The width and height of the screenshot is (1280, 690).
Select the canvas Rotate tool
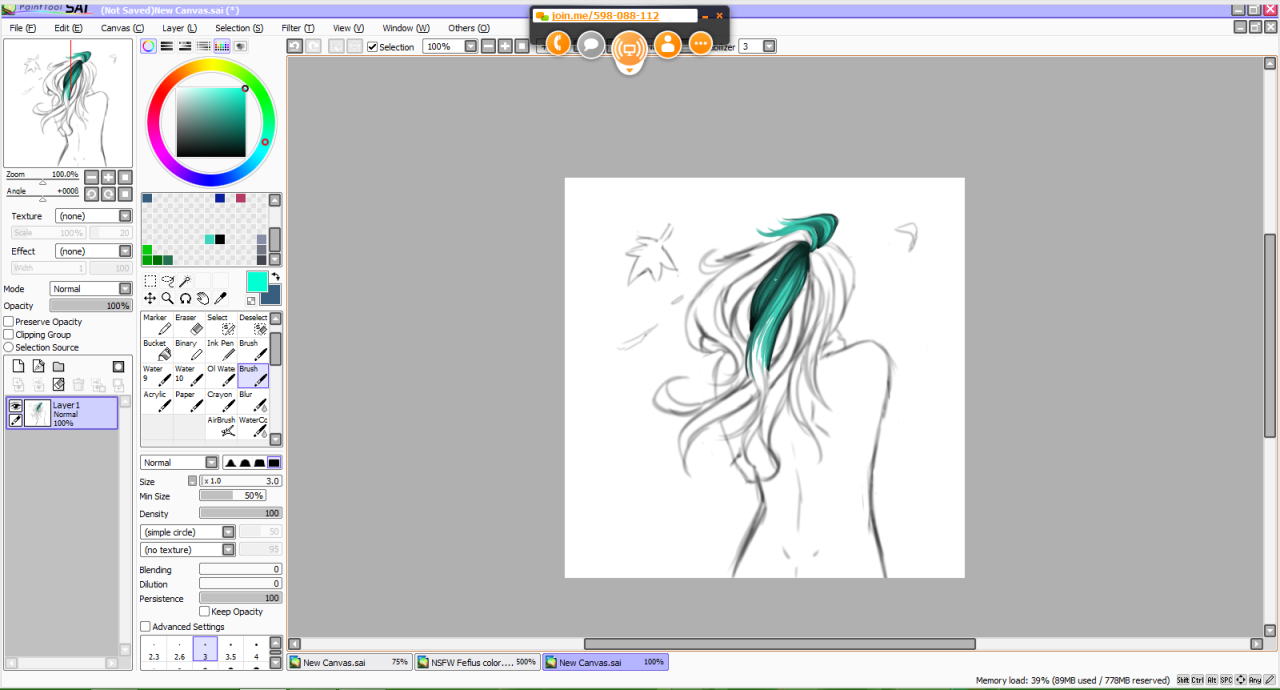click(185, 298)
